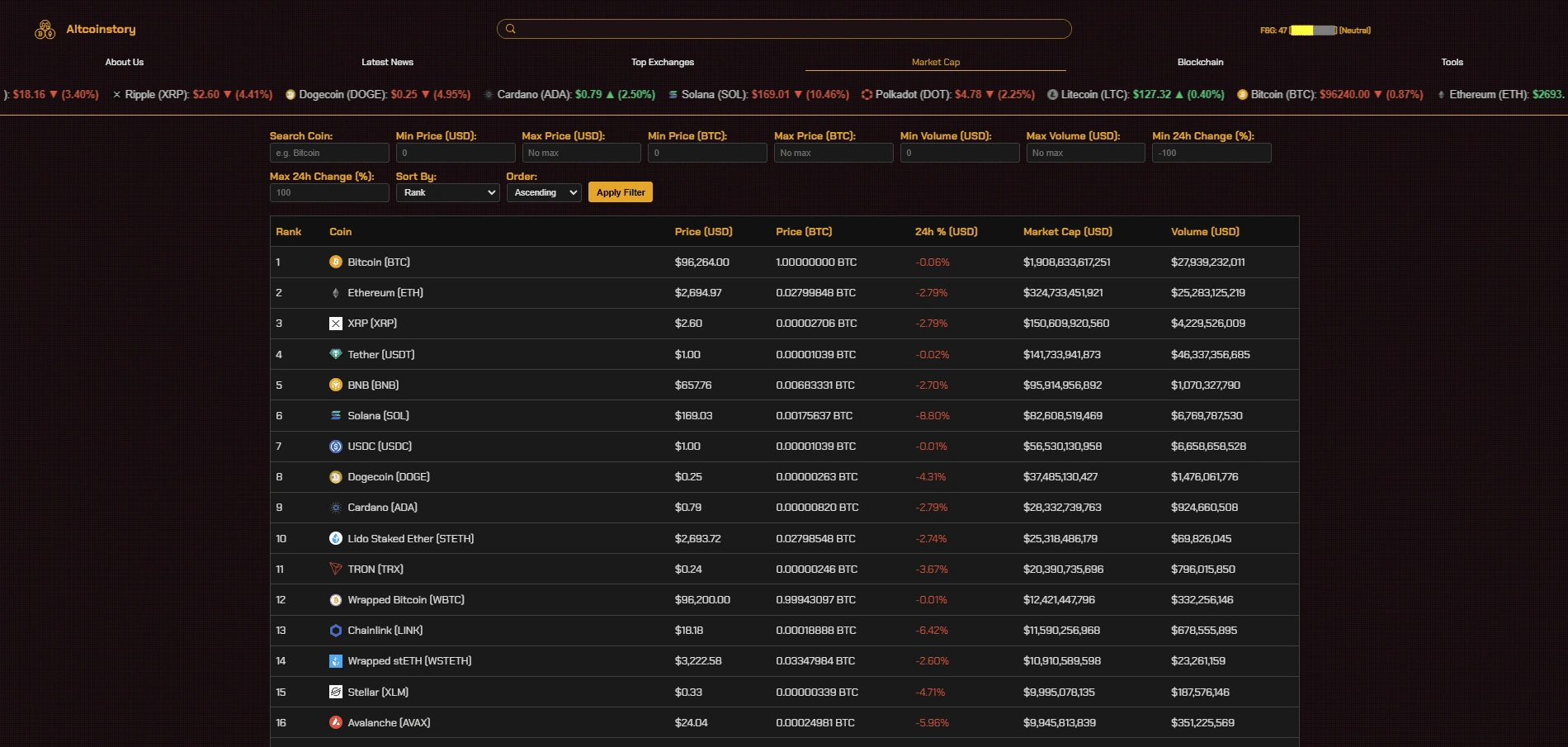Click the 24h % (USD) column header
1568x747 pixels.
946,232
